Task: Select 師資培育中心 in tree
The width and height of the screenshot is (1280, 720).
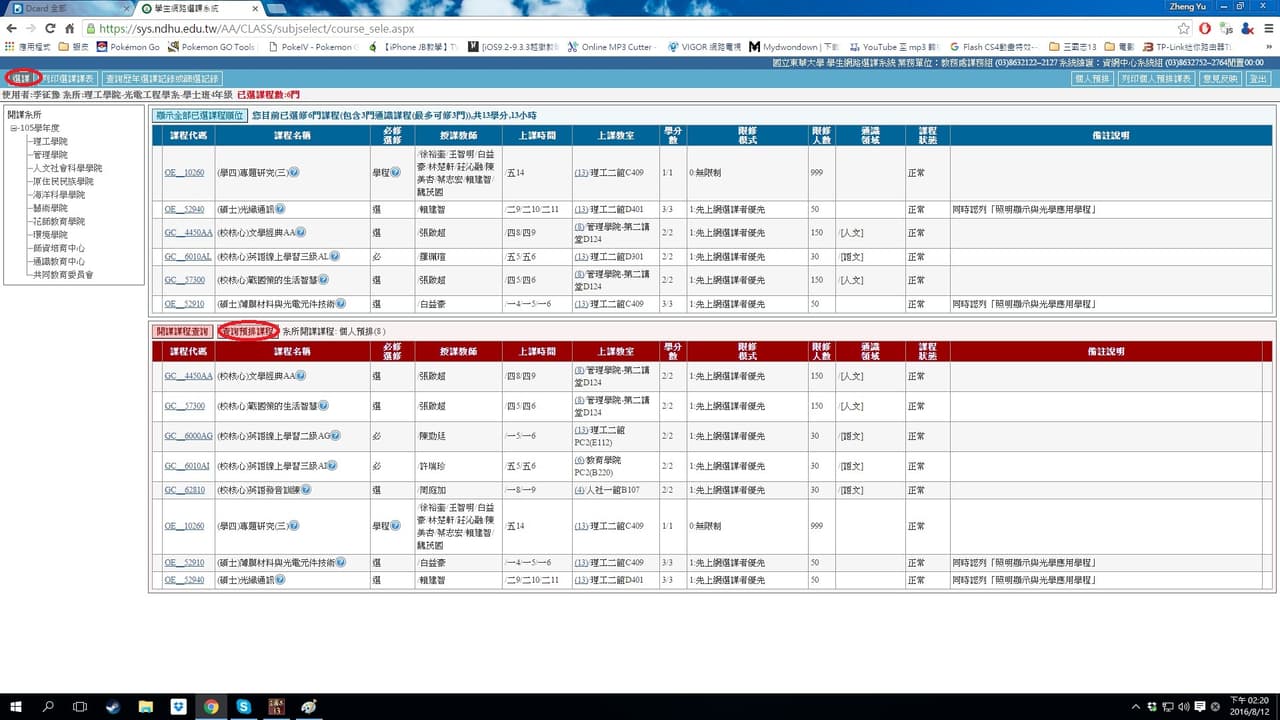Action: point(59,248)
